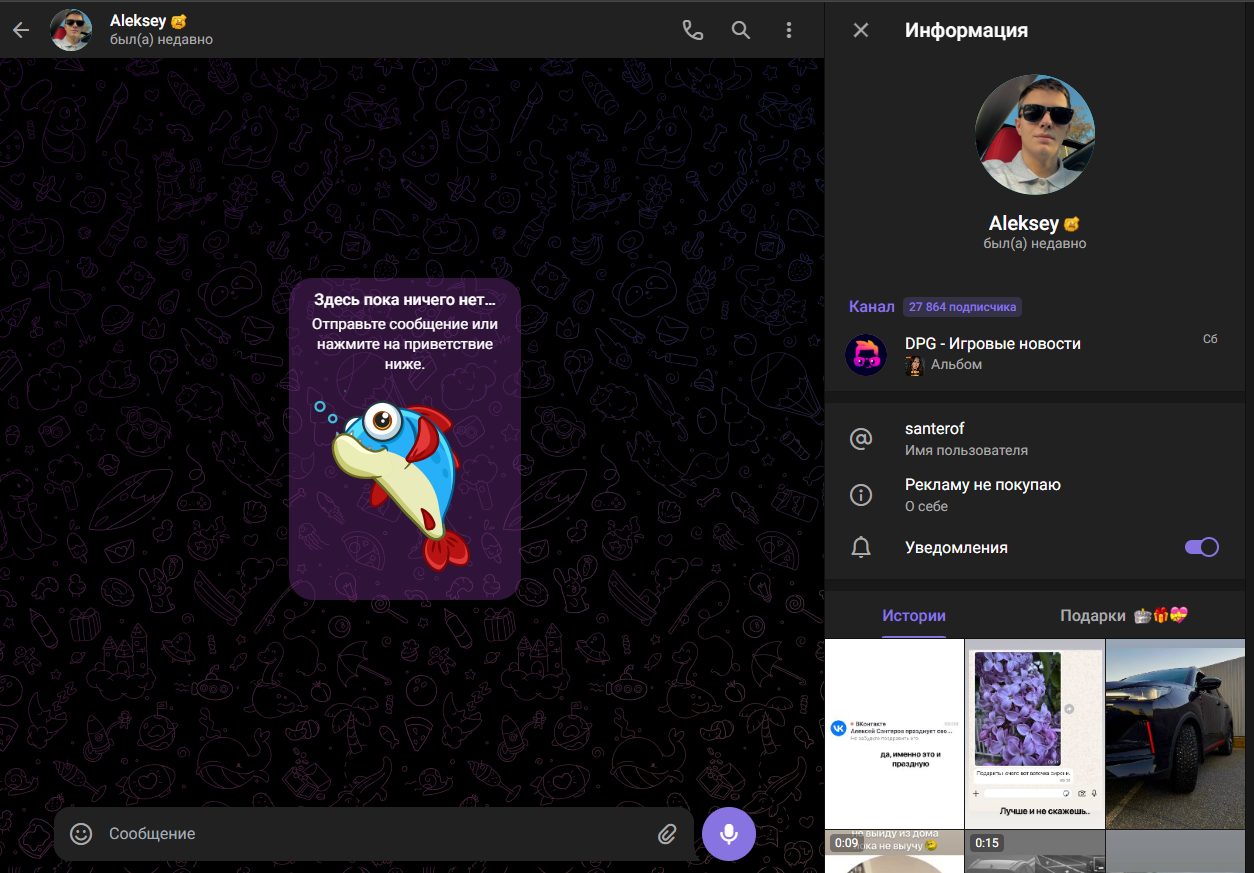Toggle the Уведомления switch
Screen dimensions: 1254x873
(1201, 547)
